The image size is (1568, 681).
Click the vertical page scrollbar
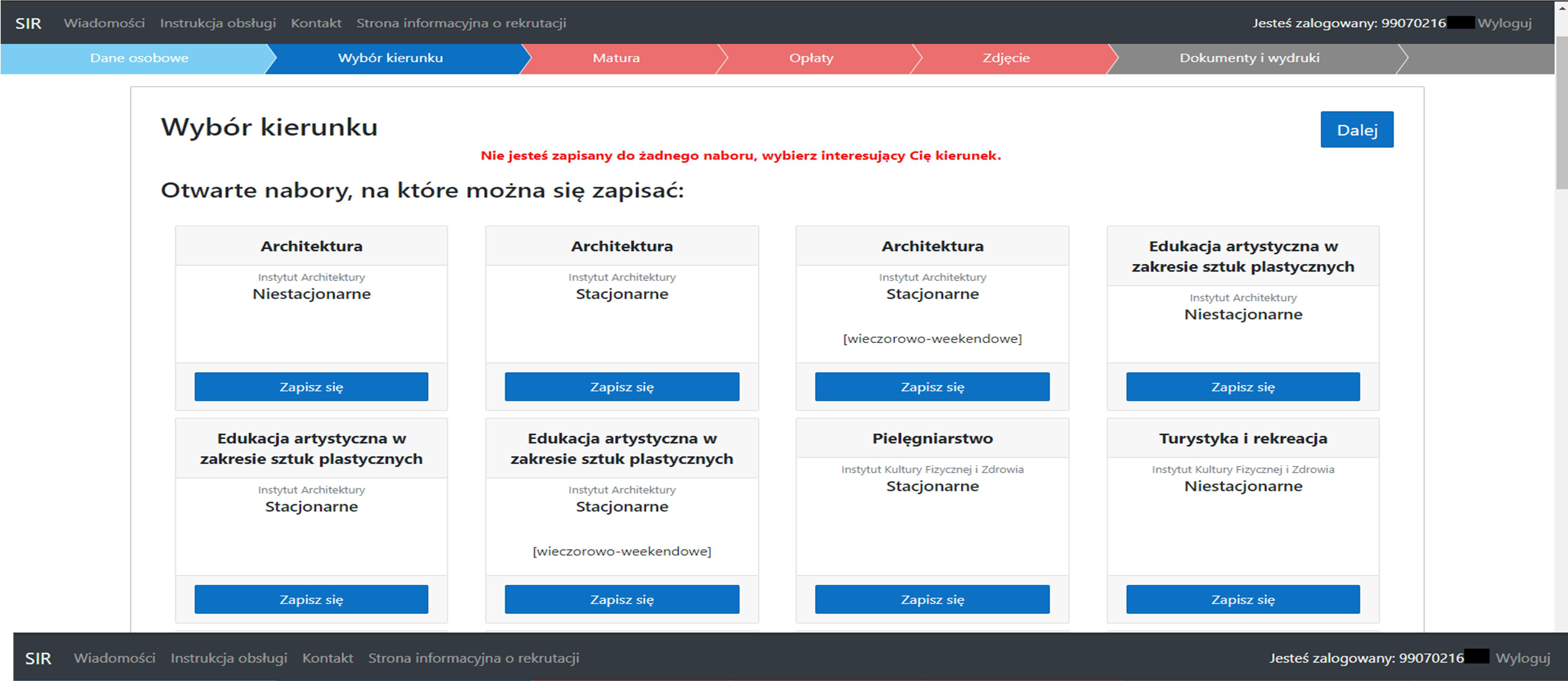(1561, 112)
